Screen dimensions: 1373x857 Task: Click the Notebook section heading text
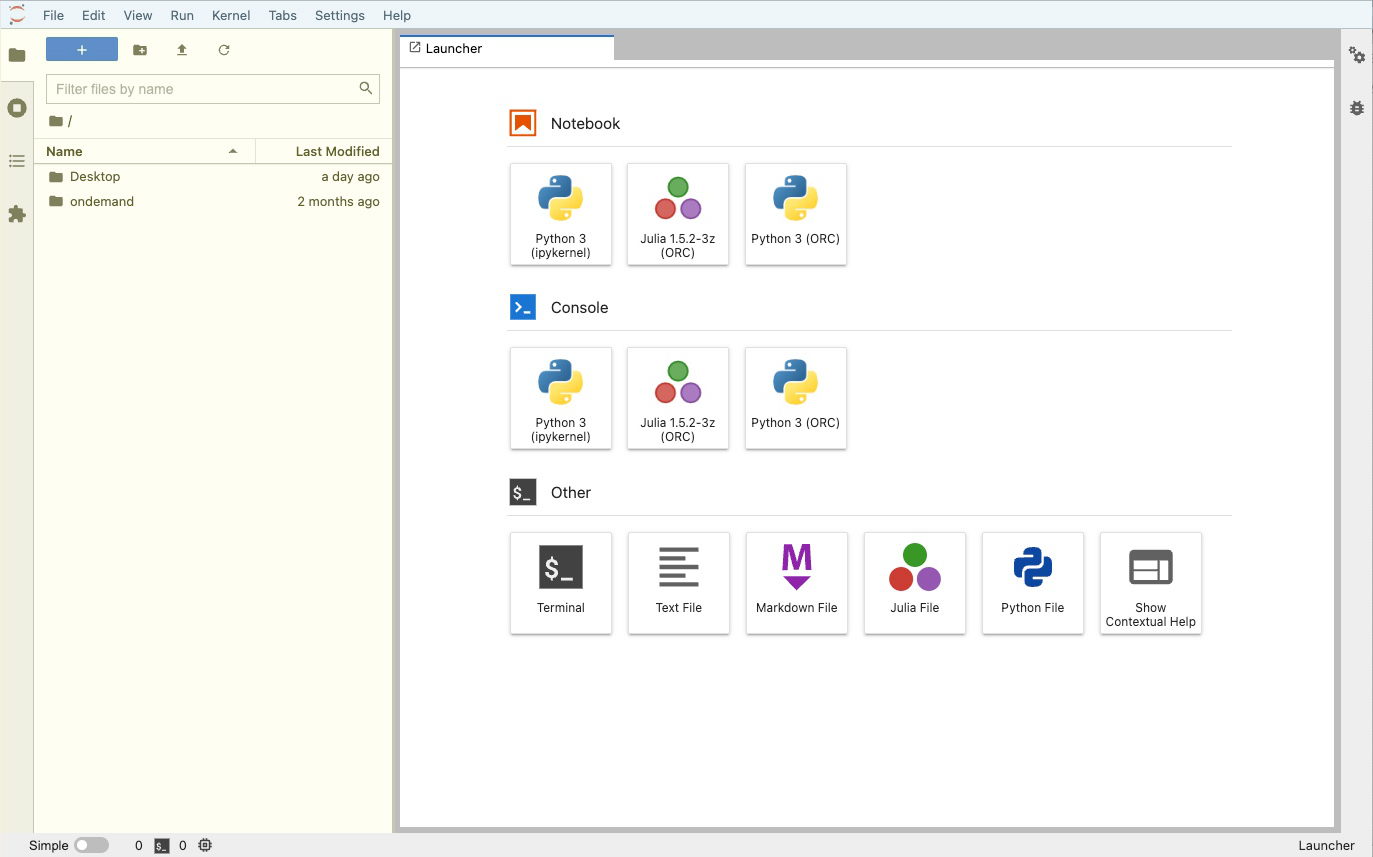[x=585, y=123]
